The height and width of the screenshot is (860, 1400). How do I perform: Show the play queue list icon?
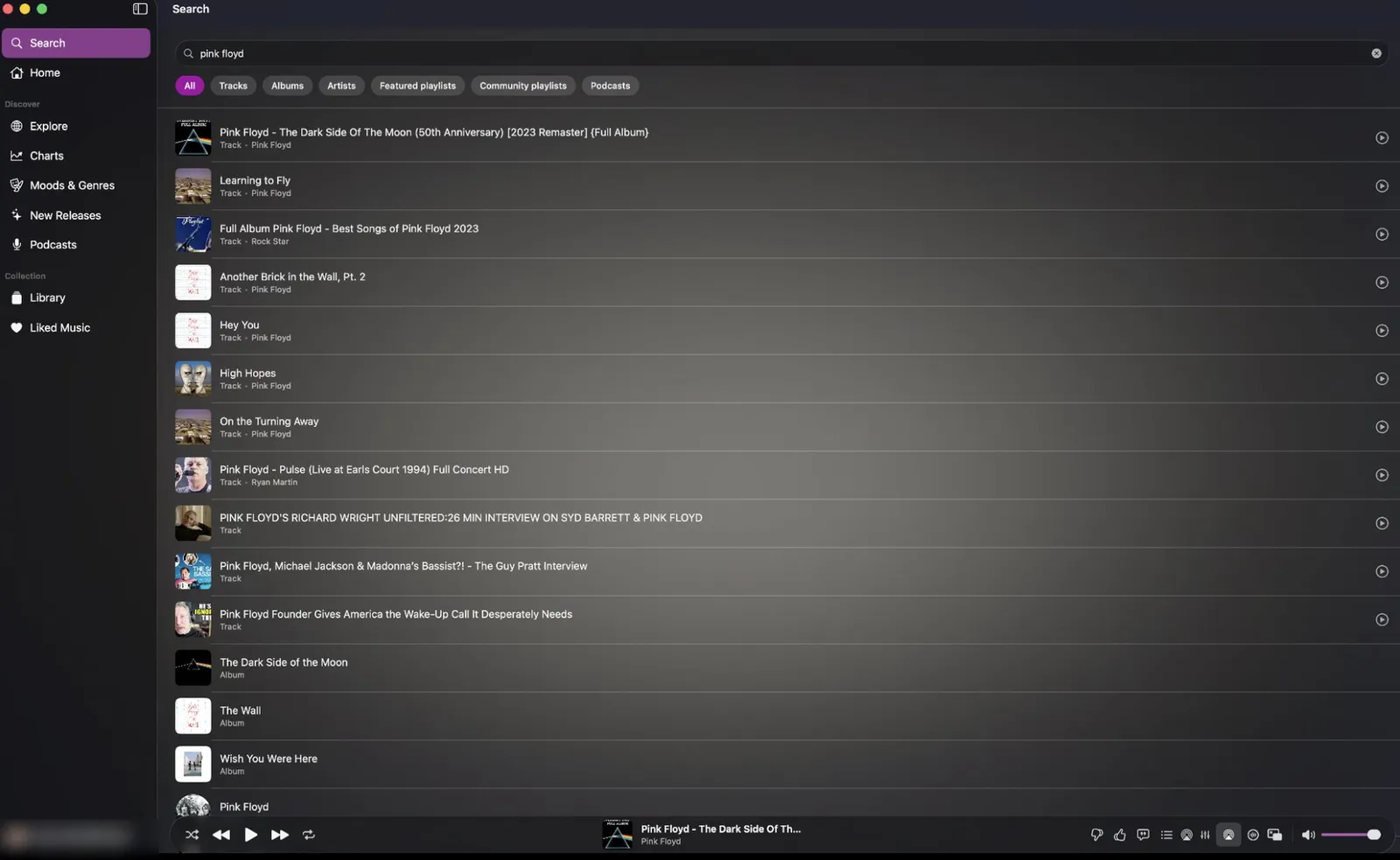[x=1166, y=835]
